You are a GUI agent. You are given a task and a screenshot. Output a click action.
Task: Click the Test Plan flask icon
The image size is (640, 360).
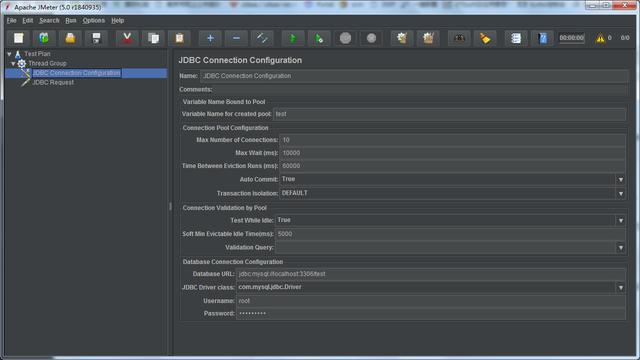[x=18, y=54]
